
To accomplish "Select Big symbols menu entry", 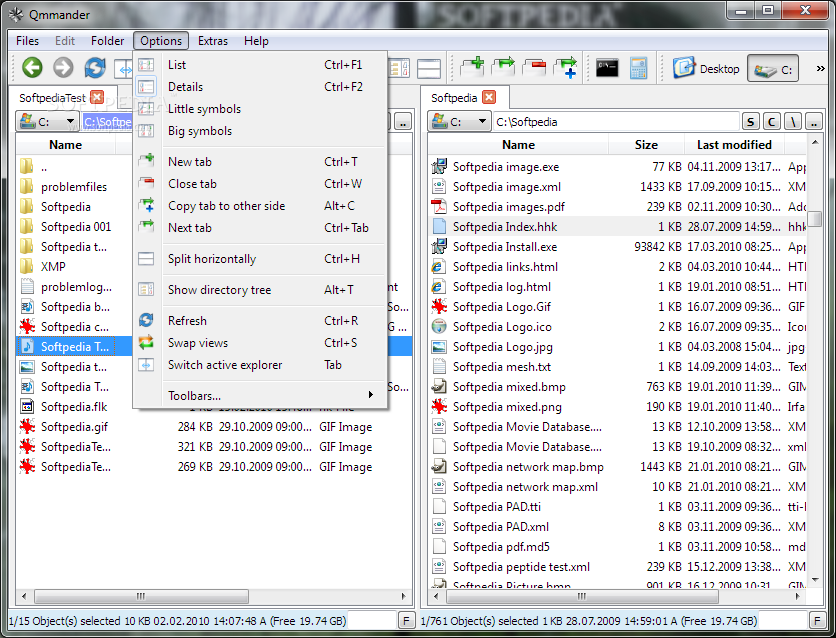I will (260, 131).
